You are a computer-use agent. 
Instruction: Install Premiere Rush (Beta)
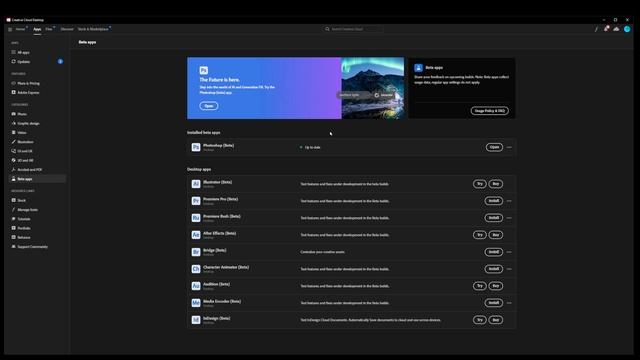[493, 218]
